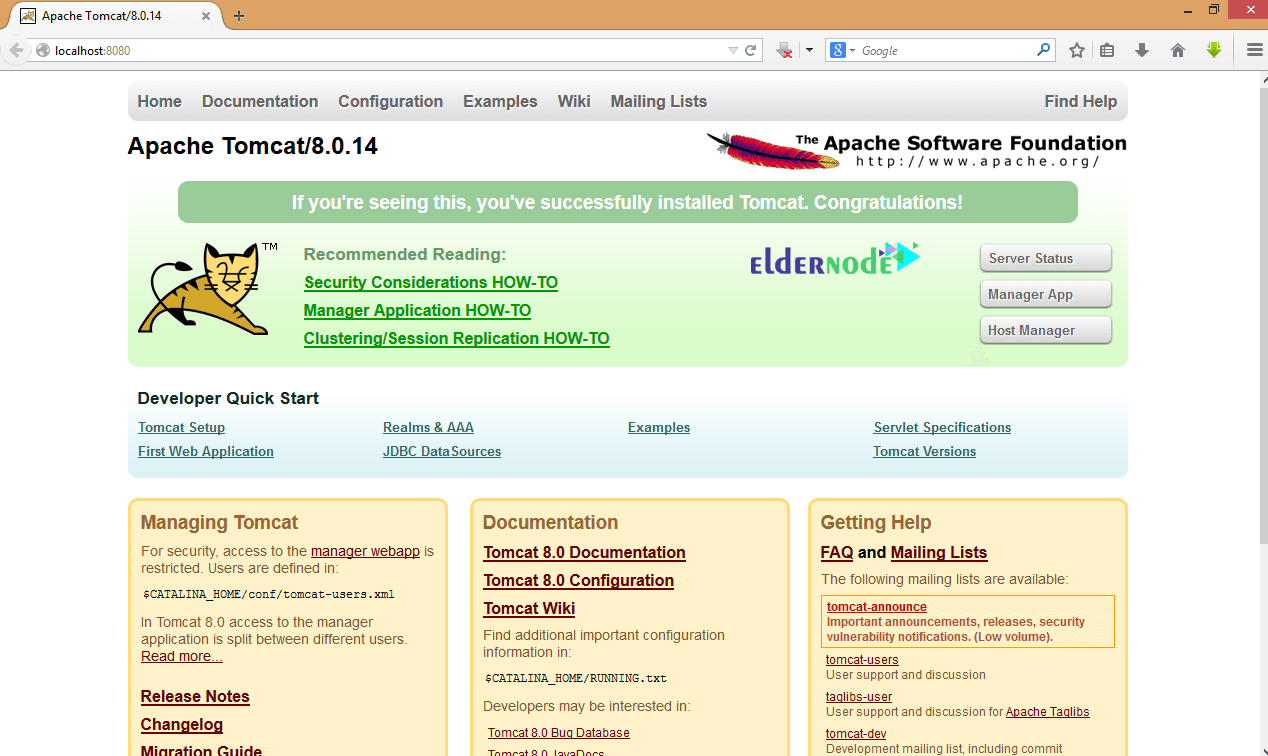Open the First Web Application link

pyautogui.click(x=206, y=451)
